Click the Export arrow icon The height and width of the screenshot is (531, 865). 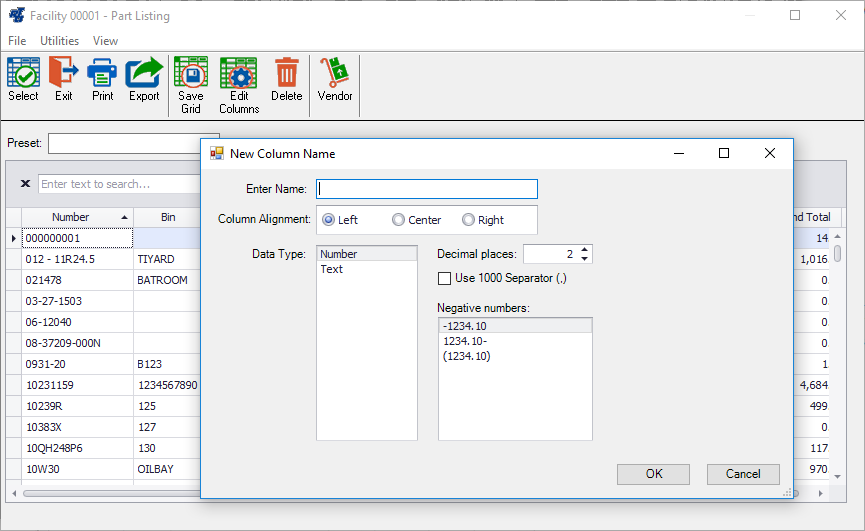[144, 75]
